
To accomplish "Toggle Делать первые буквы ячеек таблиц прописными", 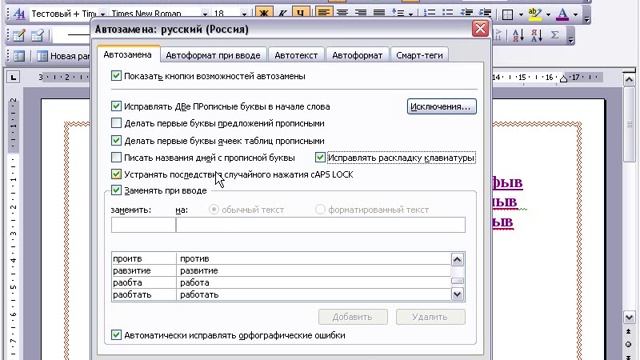I will 116,140.
